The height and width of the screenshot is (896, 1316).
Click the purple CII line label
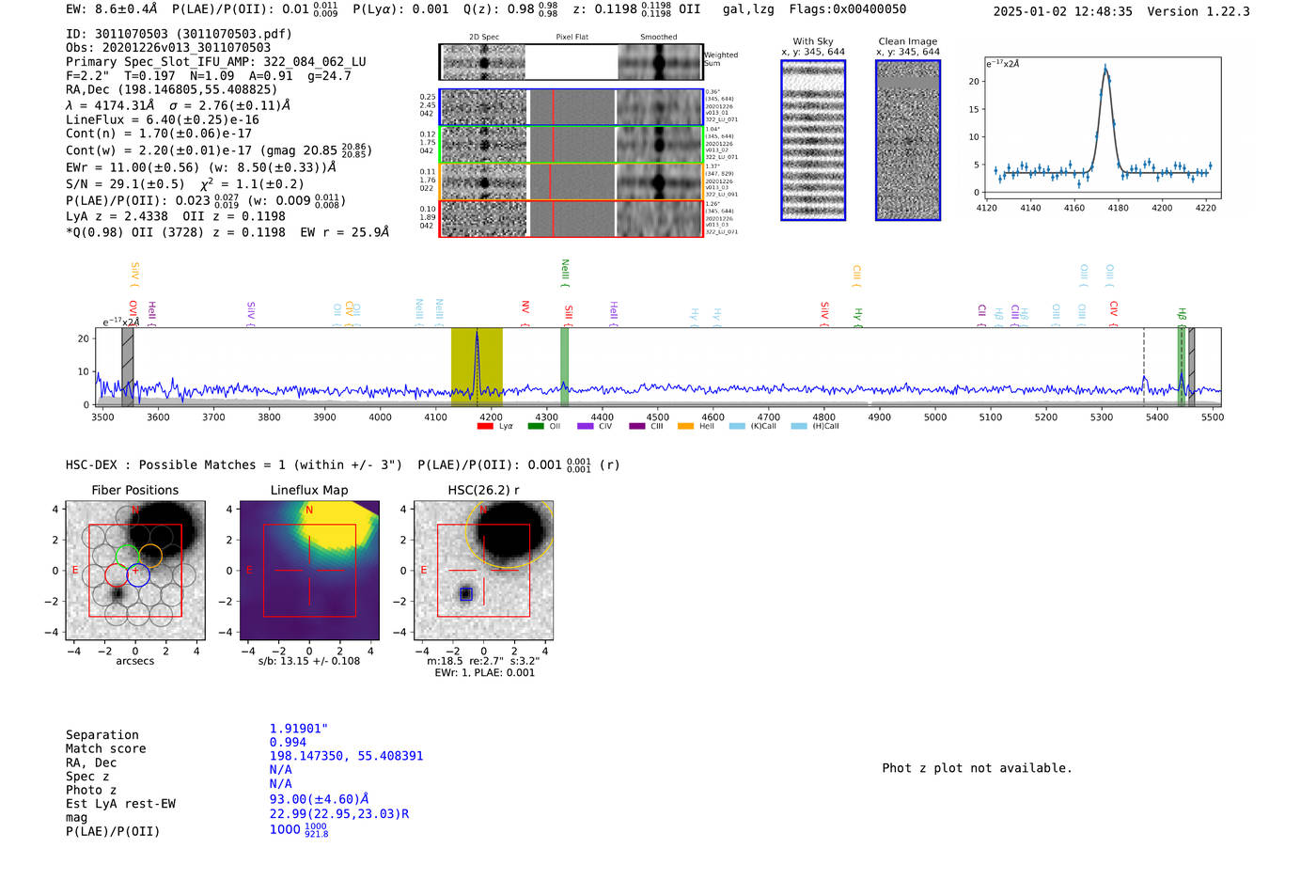(981, 315)
